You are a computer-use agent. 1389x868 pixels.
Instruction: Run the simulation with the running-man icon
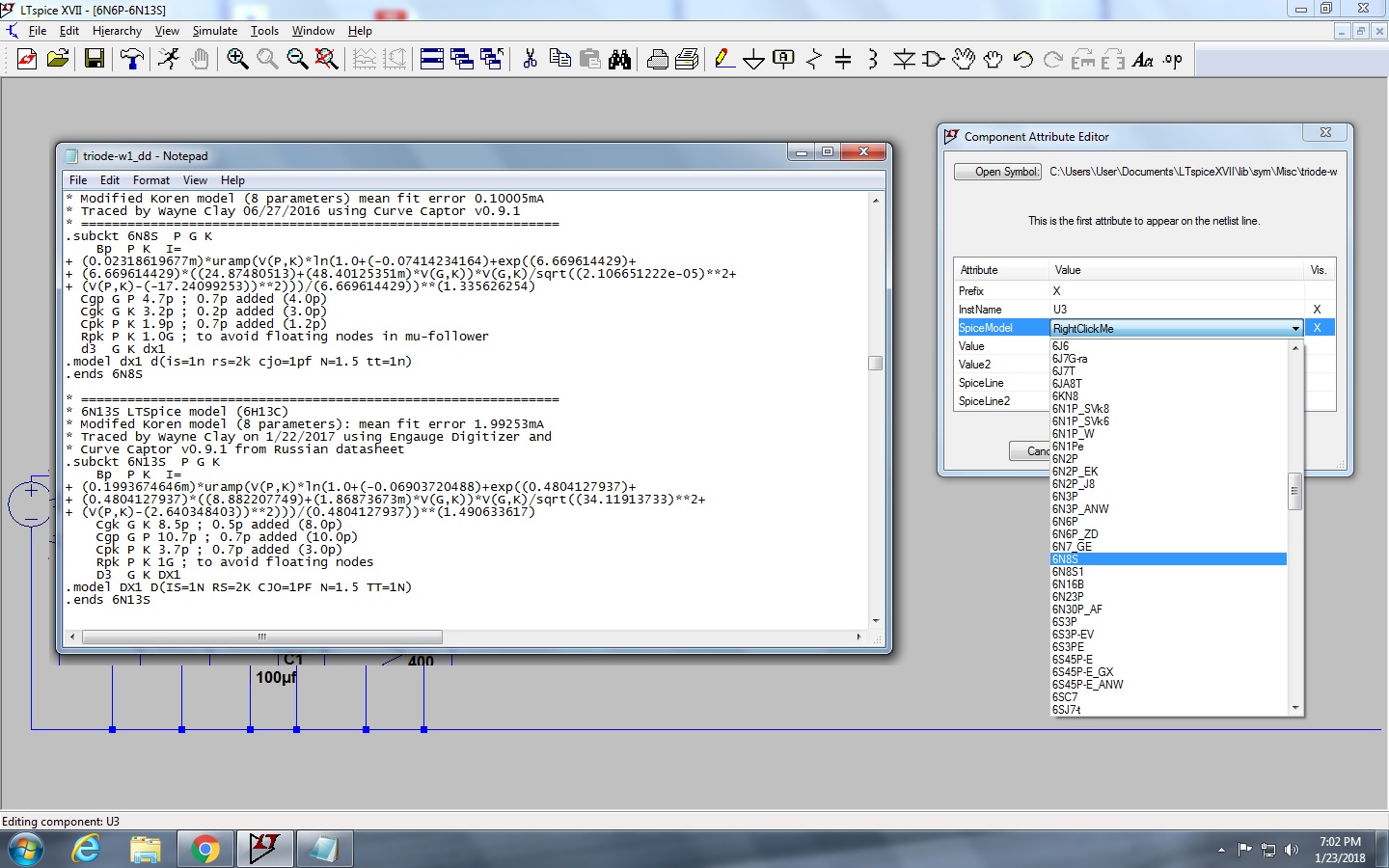(x=169, y=60)
